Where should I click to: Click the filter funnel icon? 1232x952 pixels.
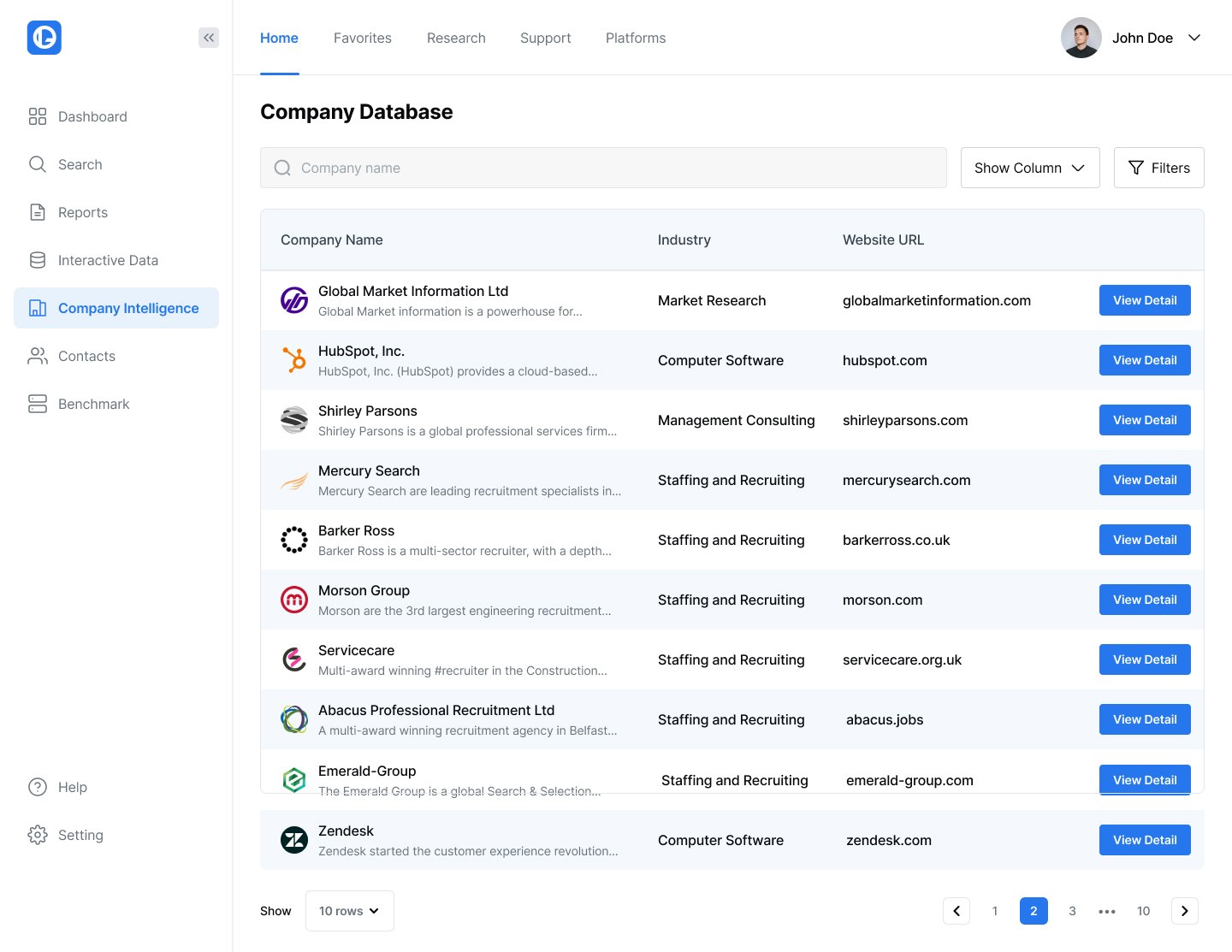click(1136, 168)
